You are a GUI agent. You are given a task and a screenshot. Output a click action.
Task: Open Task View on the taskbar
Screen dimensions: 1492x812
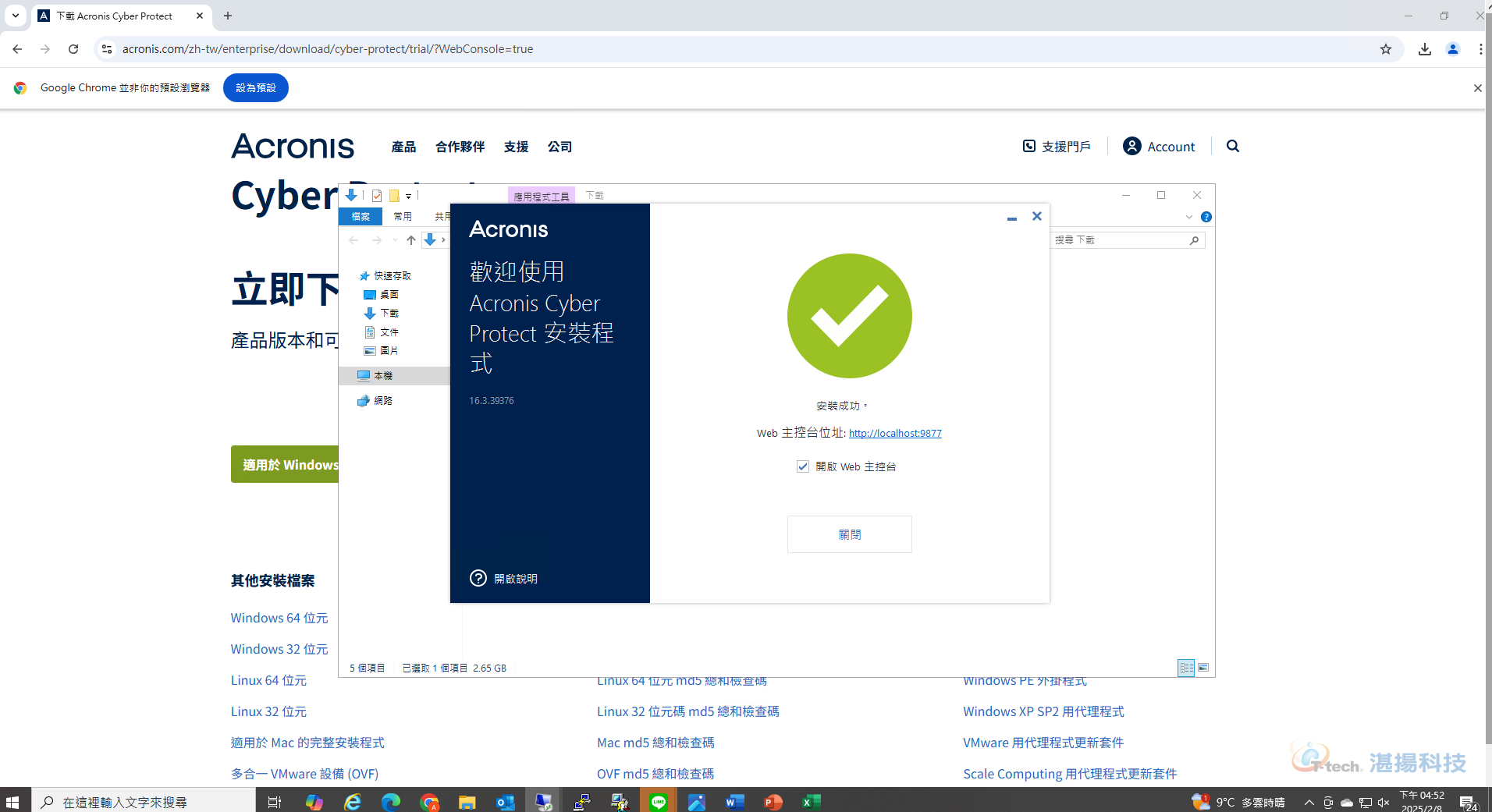(275, 801)
